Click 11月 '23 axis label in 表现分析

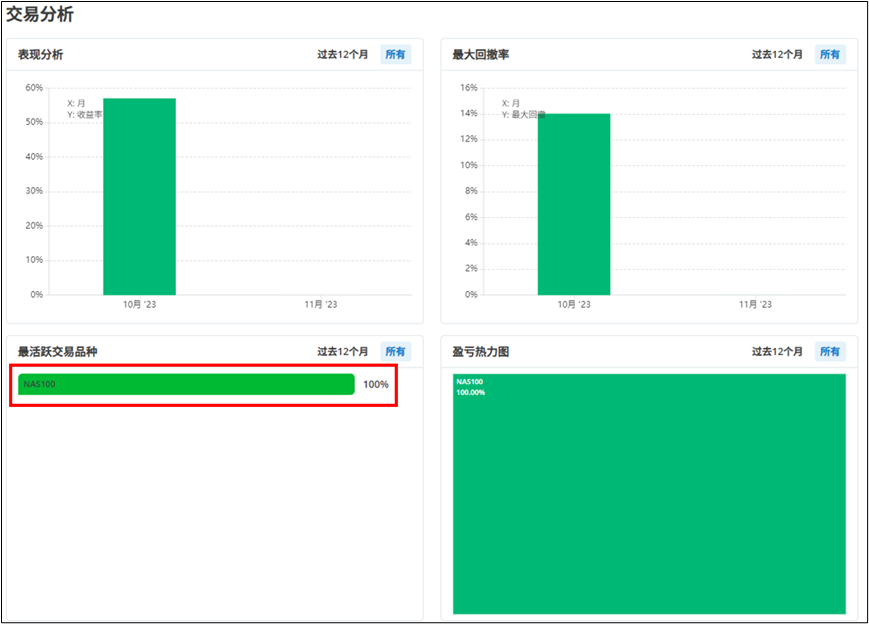(x=321, y=305)
